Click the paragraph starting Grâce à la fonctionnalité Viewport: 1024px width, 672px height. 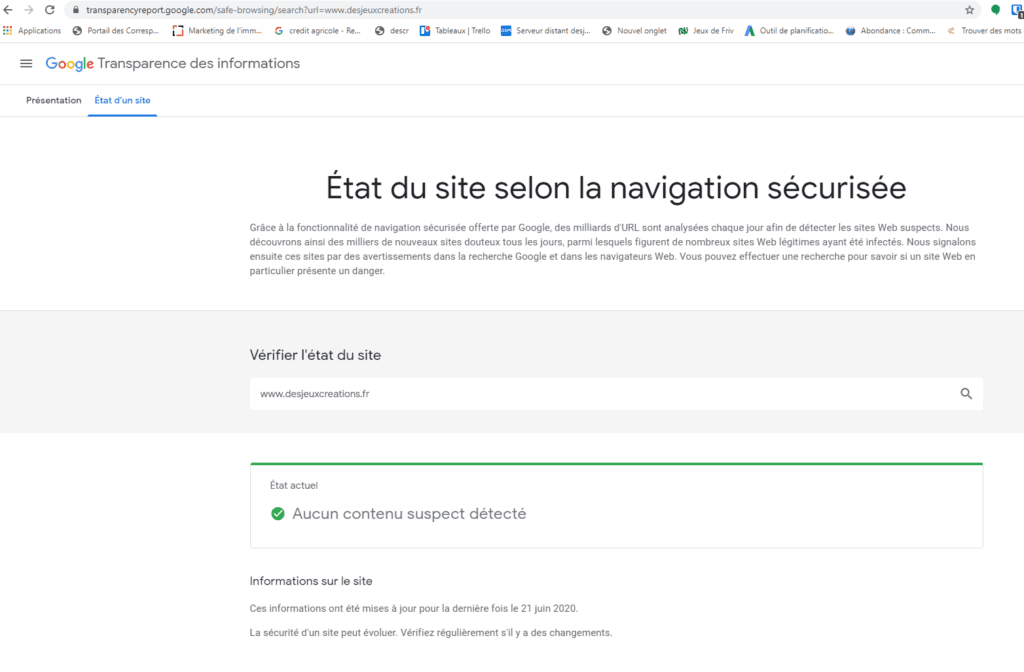tap(613, 249)
